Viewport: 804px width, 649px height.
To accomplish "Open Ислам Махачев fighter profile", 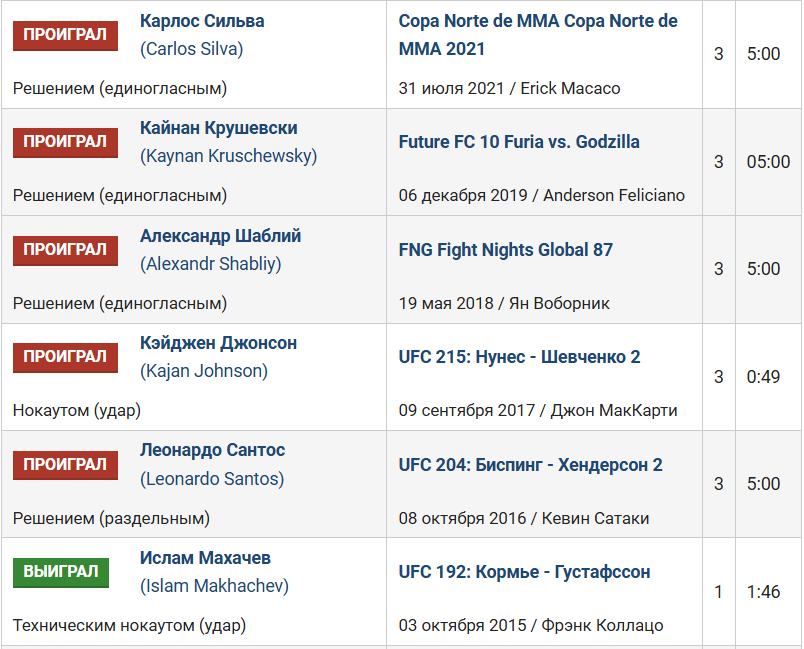I will (x=205, y=558).
